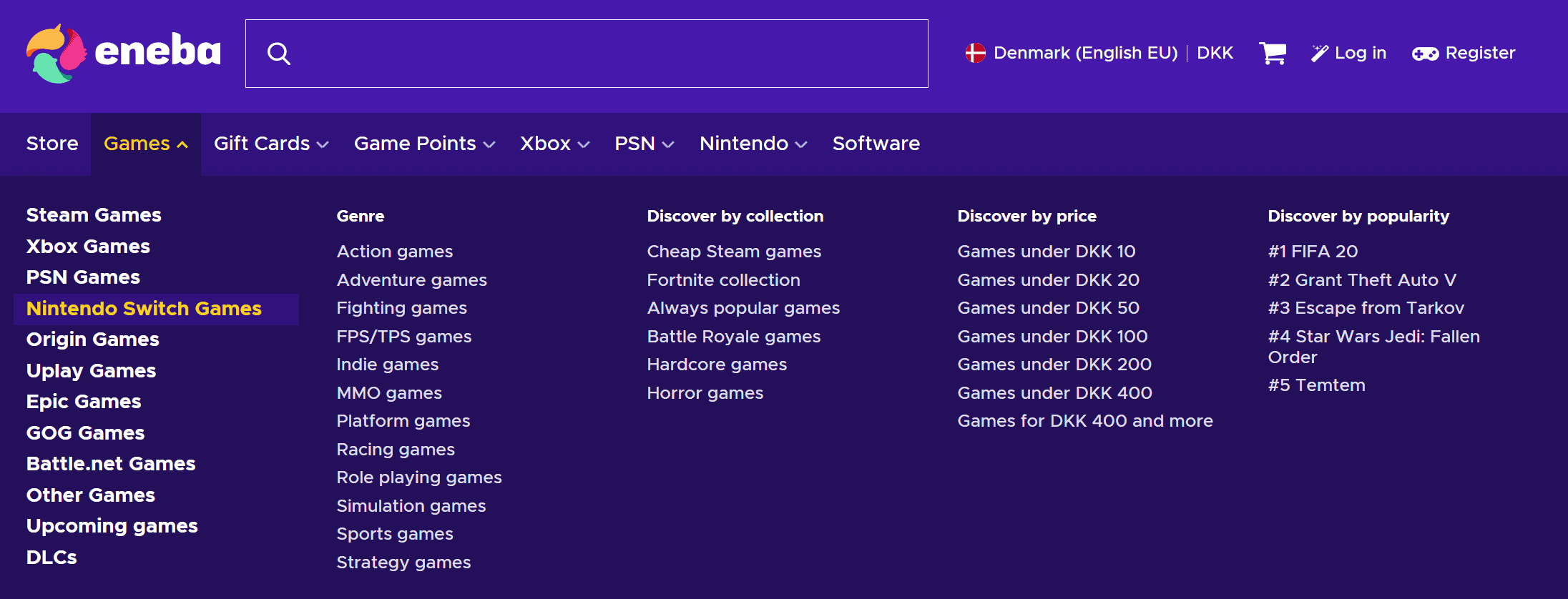Browse Indie games genre
Screen dimensions: 1568x599
(388, 365)
